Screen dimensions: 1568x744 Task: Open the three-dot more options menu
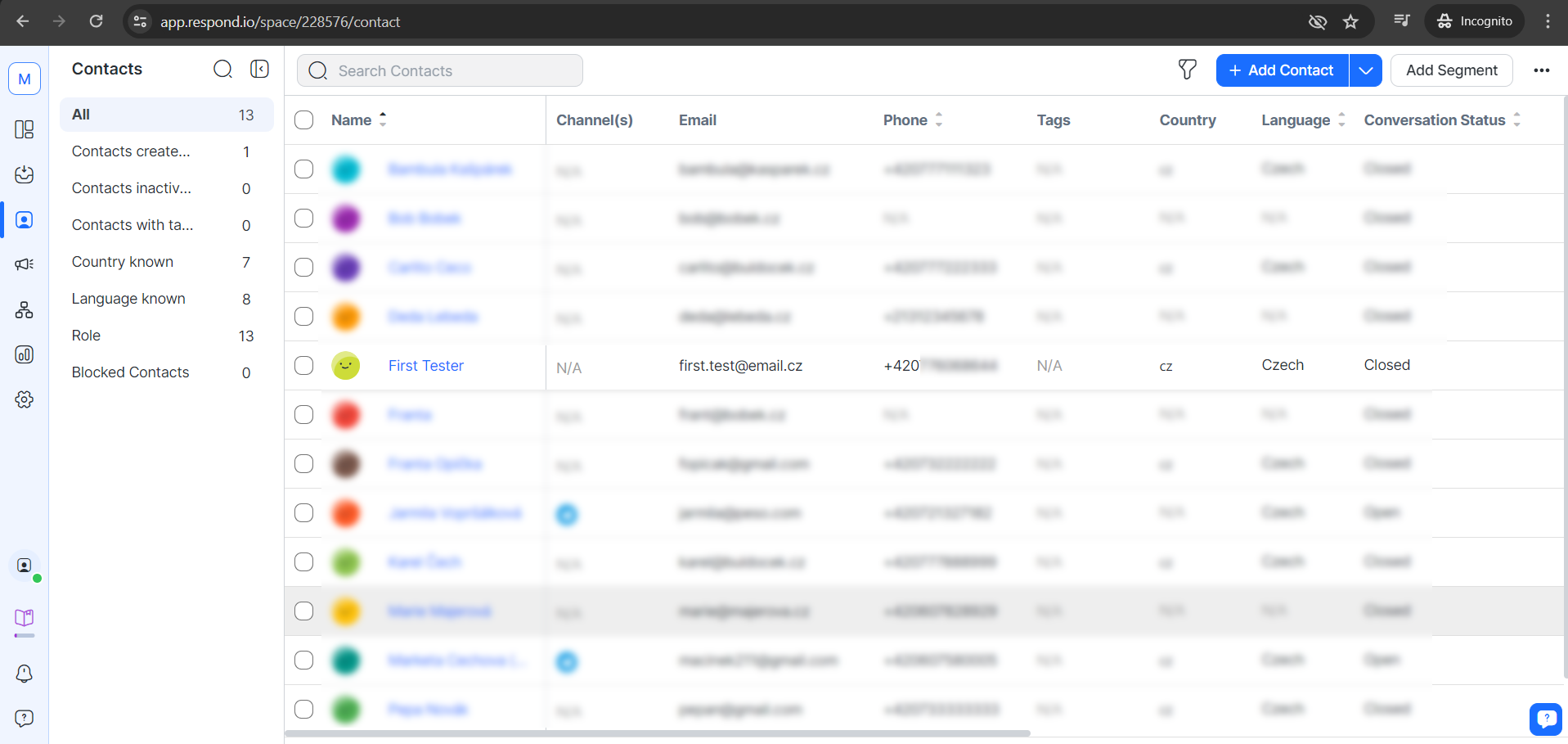1541,70
